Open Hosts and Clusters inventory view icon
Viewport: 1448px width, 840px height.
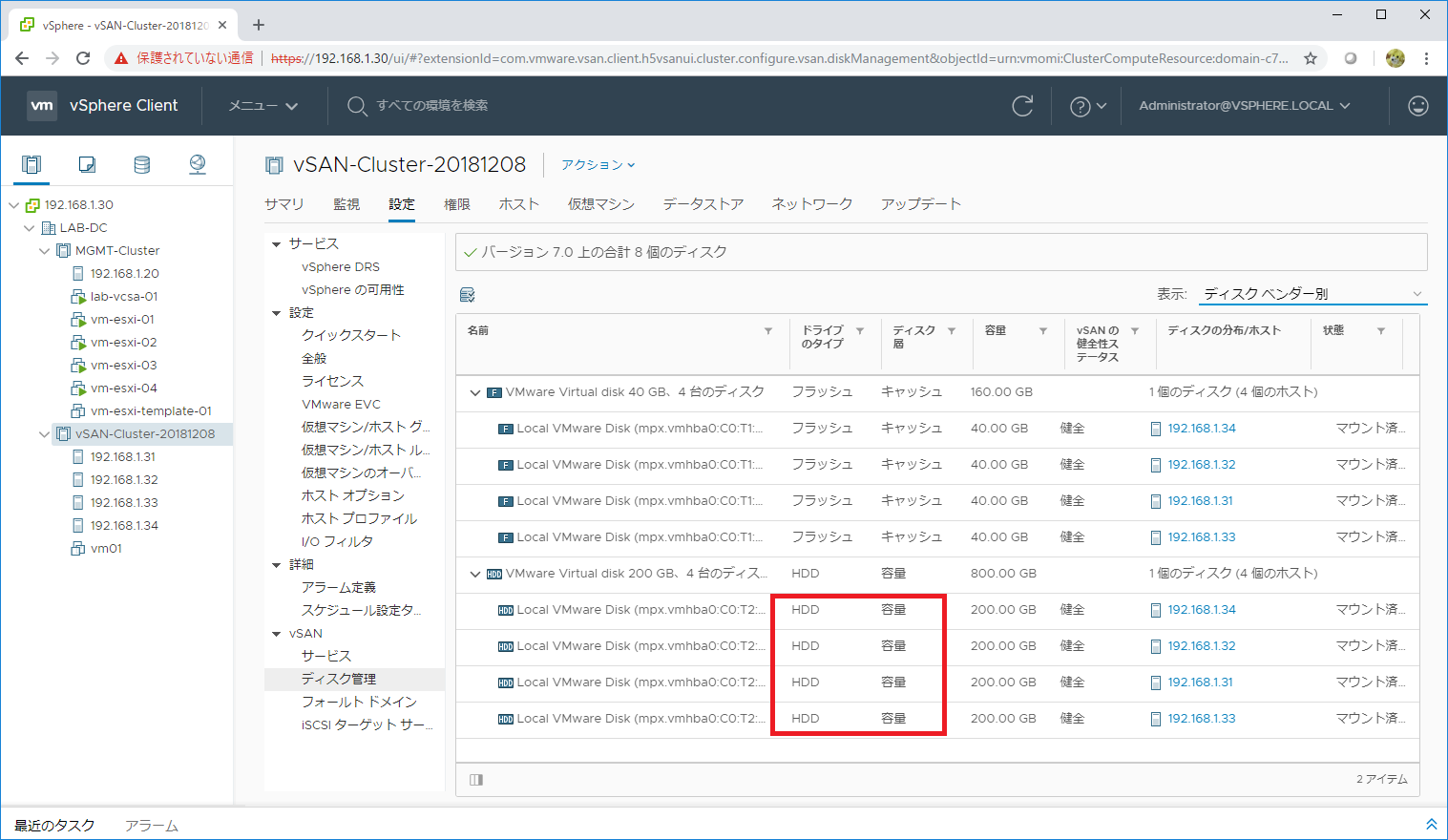(31, 164)
